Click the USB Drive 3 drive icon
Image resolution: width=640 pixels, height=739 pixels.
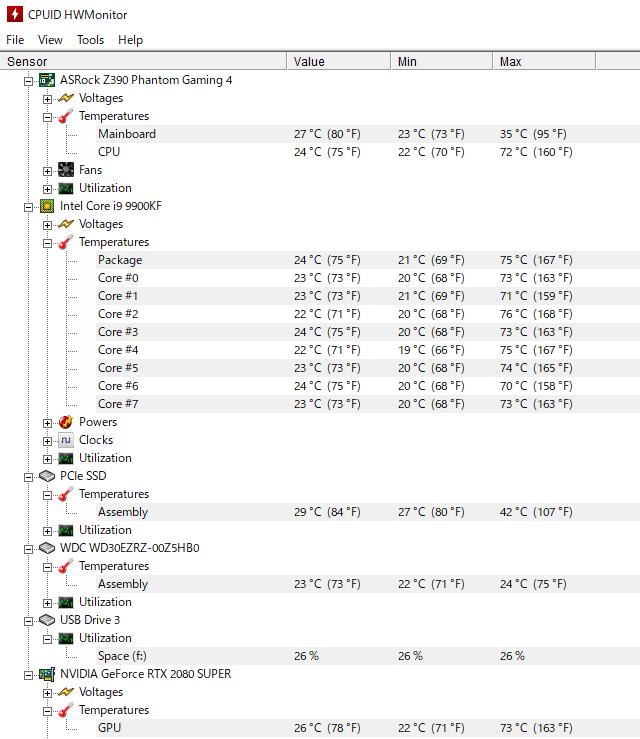(47, 620)
